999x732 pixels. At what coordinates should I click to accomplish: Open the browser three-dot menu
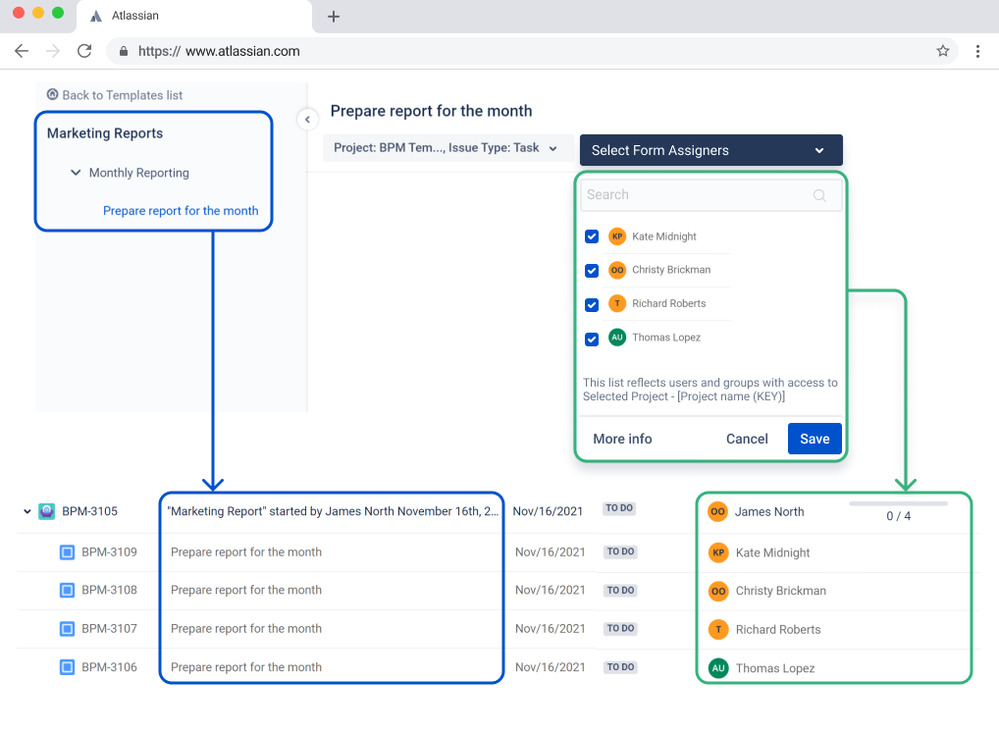(x=977, y=51)
